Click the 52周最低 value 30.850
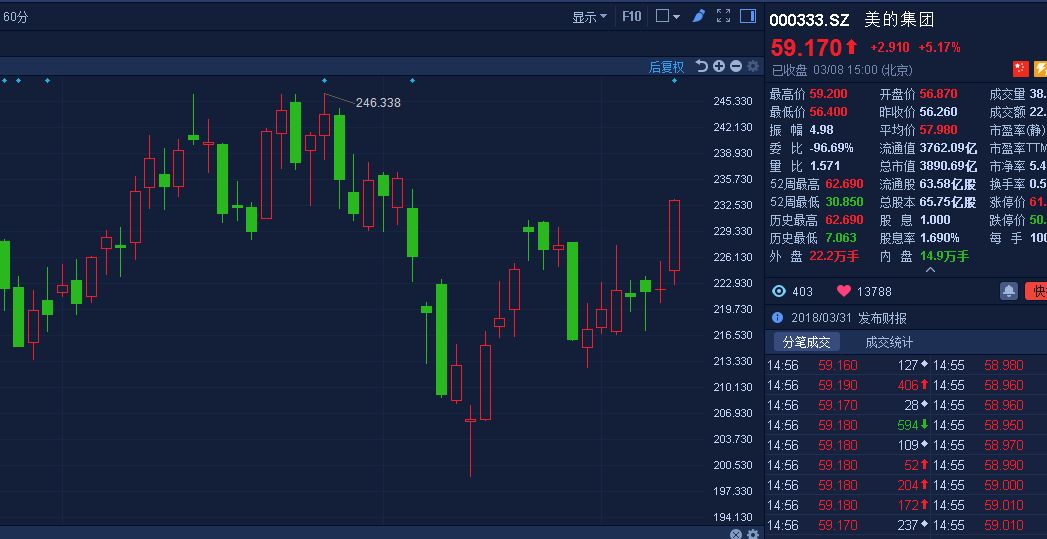This screenshot has width=1047, height=539. [x=844, y=202]
